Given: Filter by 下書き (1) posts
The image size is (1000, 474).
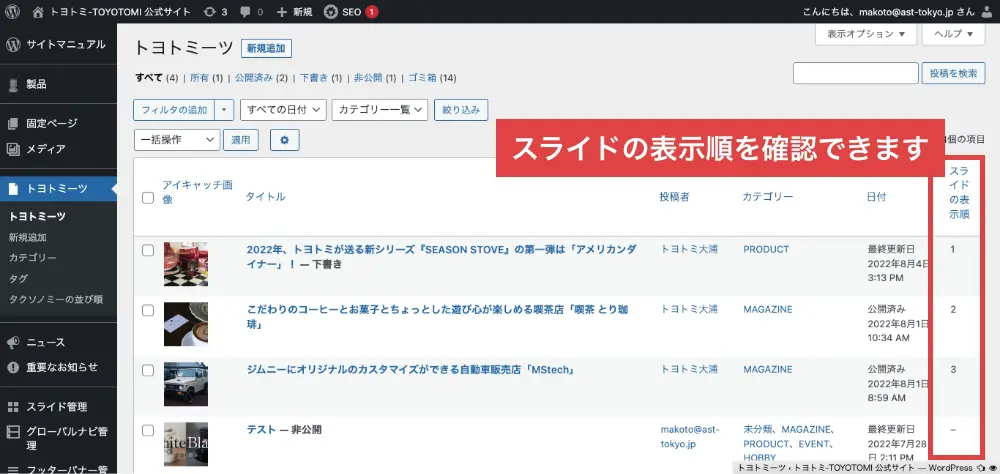Looking at the screenshot, I should (x=321, y=78).
